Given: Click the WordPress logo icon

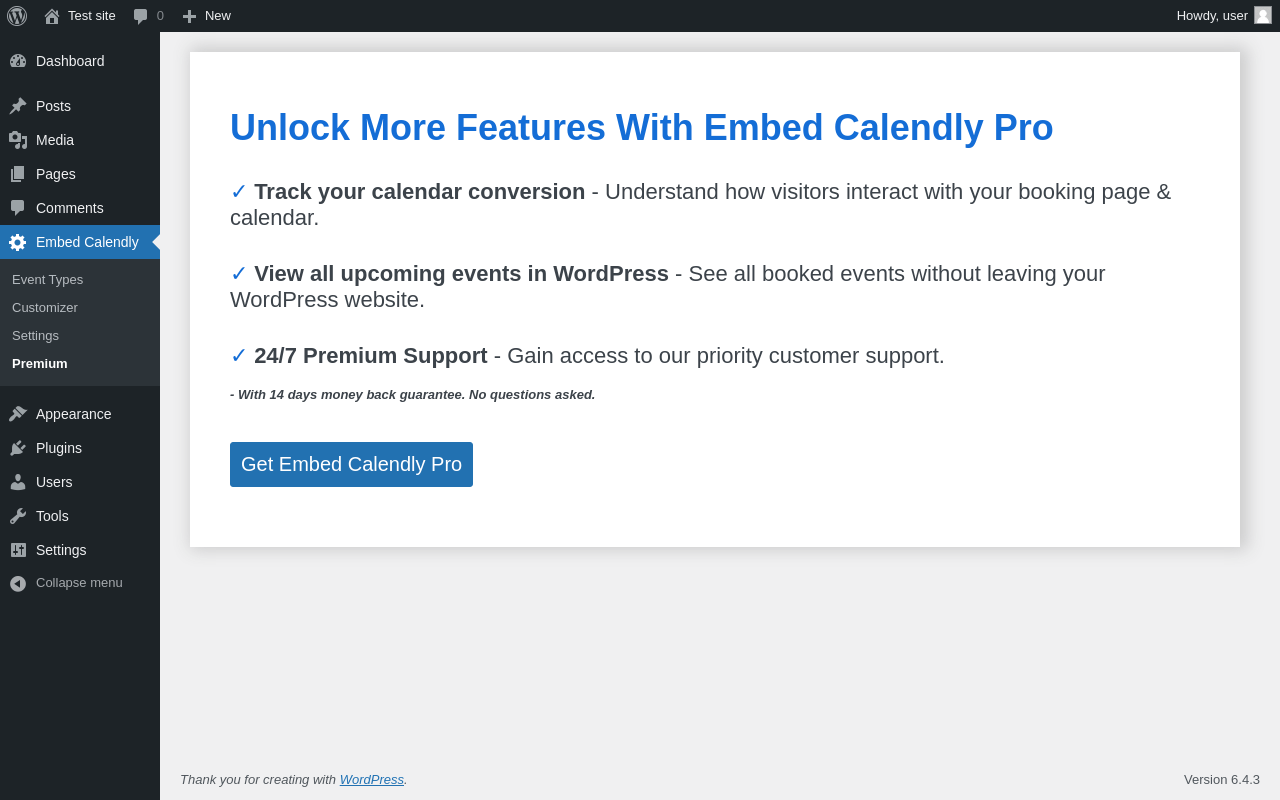Looking at the screenshot, I should 17,16.
